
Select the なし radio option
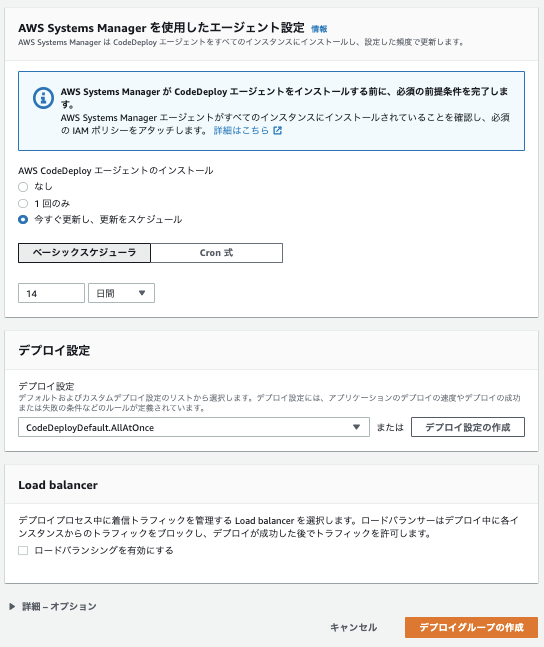(x=23, y=187)
